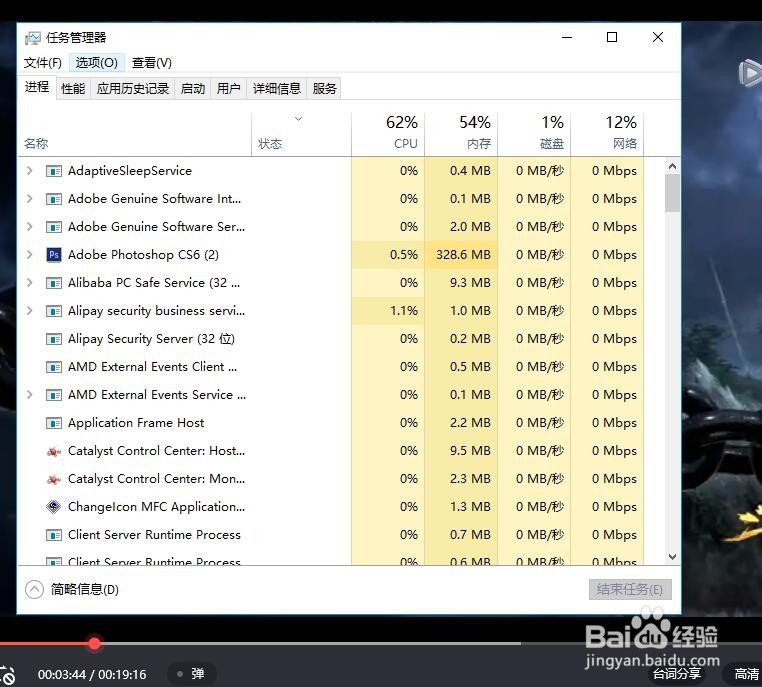Sort by the 磁盘 column header

click(534, 134)
